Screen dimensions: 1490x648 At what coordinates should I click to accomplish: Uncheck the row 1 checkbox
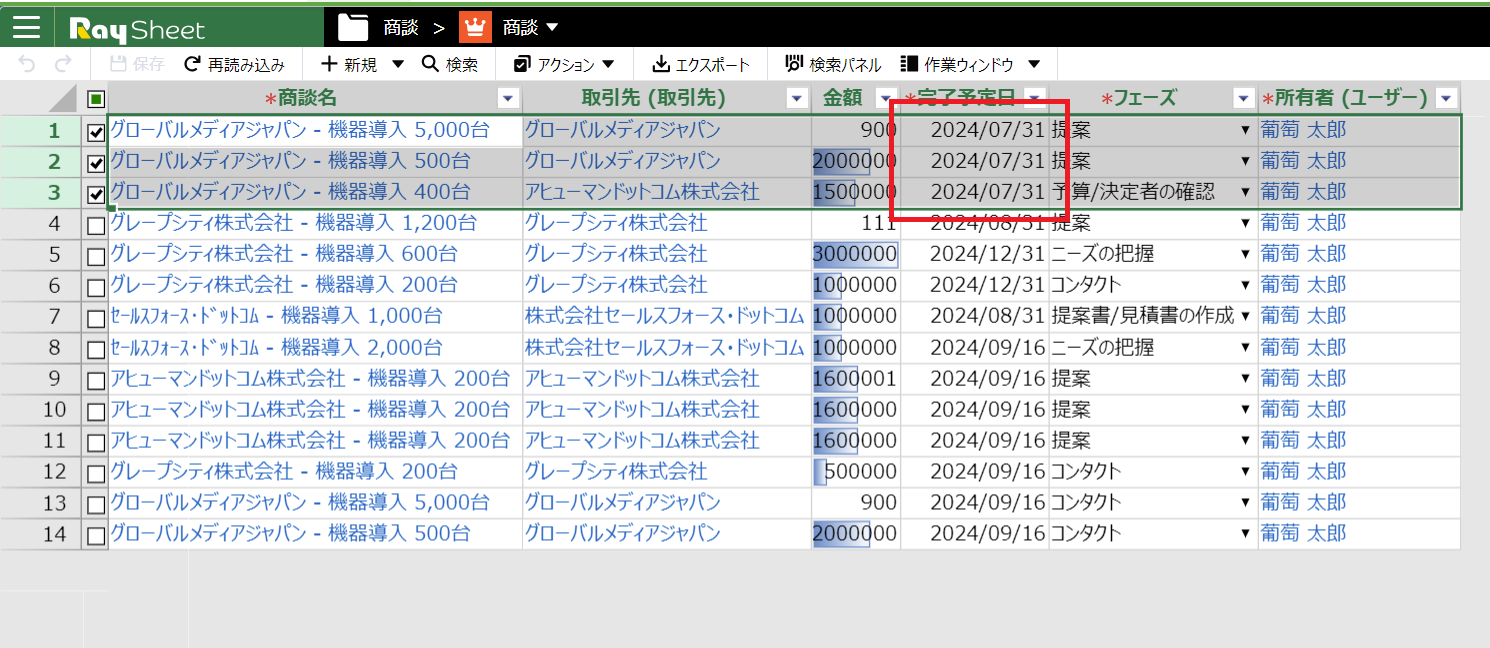tap(96, 132)
